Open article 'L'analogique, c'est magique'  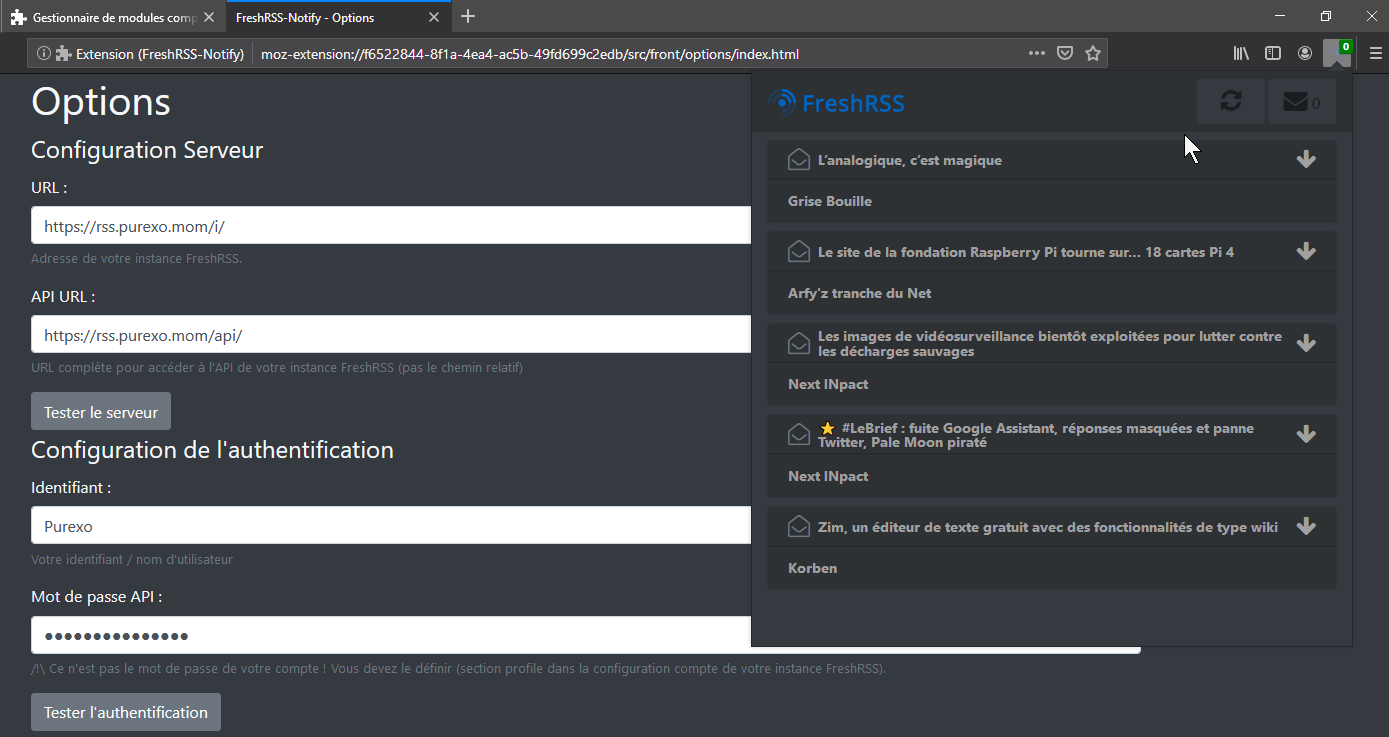point(910,160)
